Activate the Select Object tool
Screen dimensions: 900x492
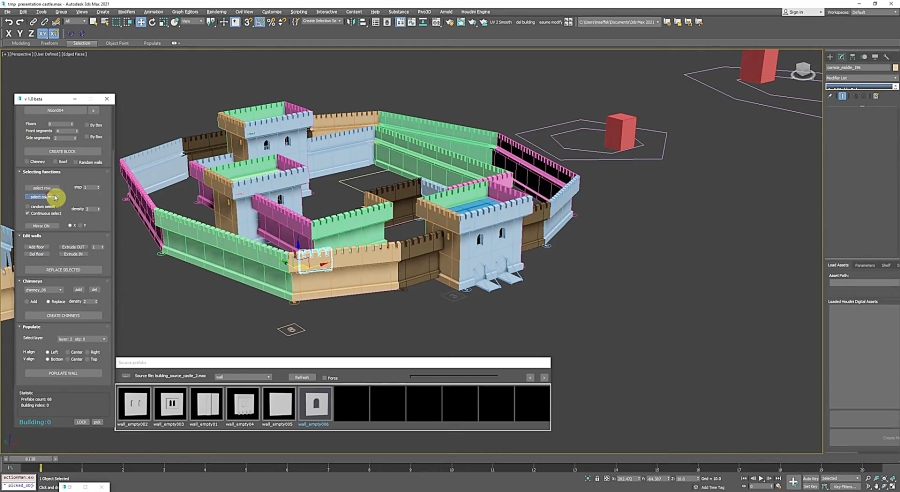[94, 22]
